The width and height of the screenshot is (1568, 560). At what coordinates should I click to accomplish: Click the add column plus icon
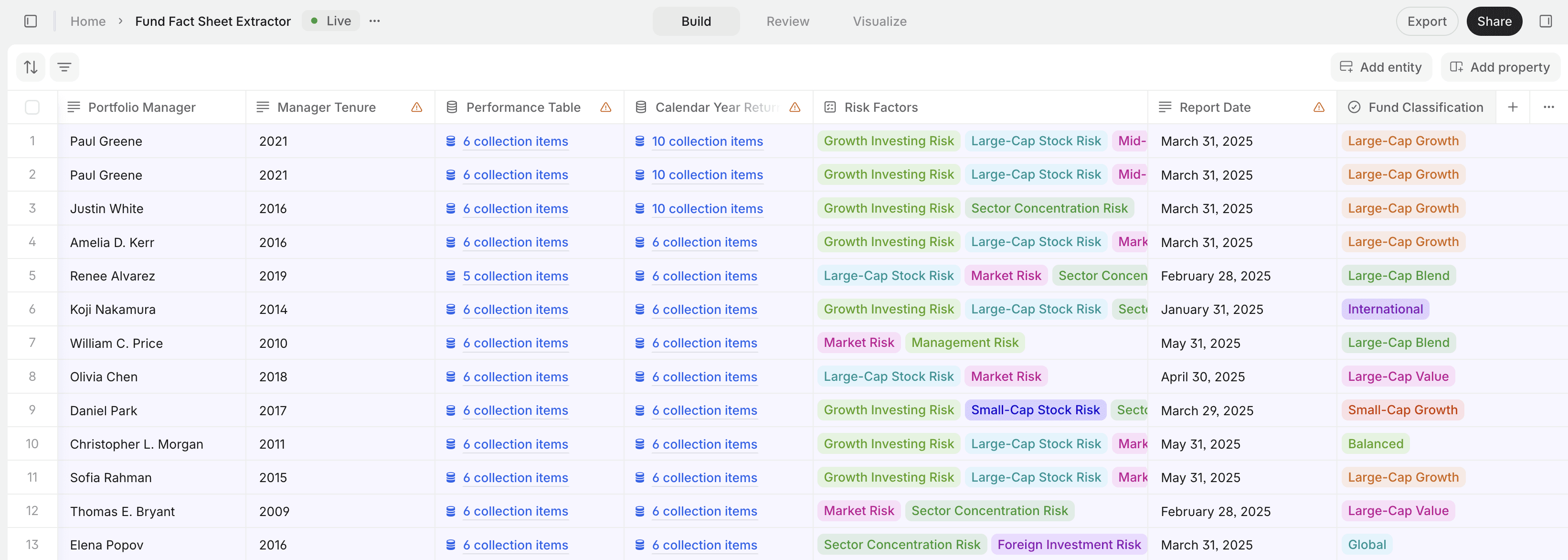1512,107
